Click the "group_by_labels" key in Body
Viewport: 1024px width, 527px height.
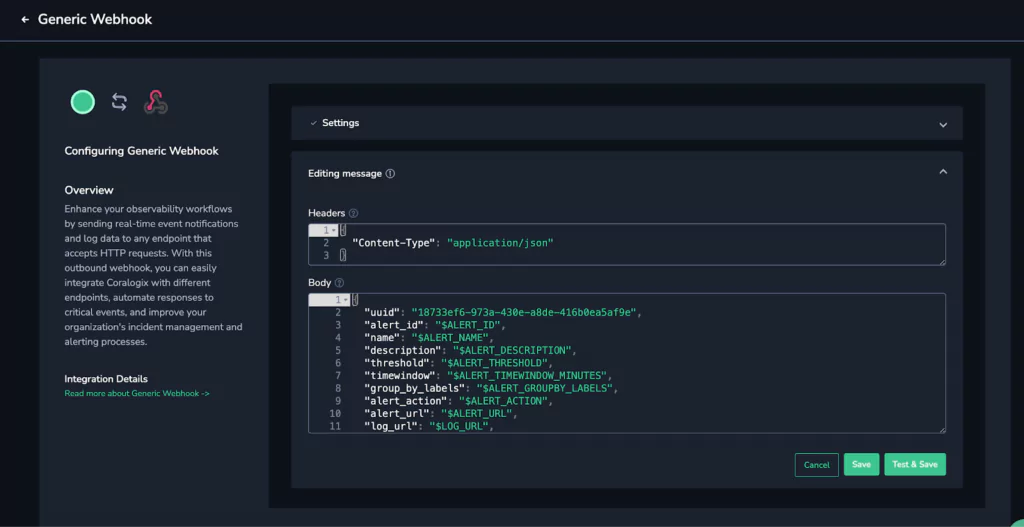click(x=417, y=389)
